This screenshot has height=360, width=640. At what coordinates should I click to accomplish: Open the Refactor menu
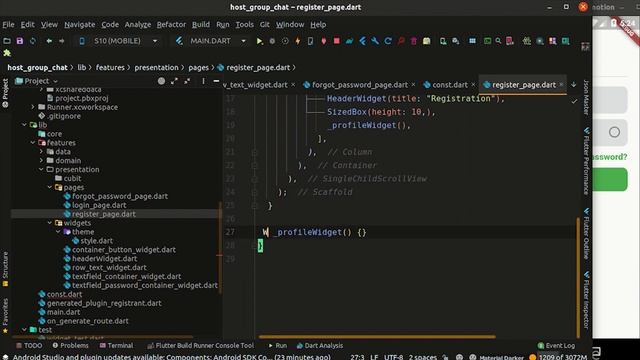point(171,24)
